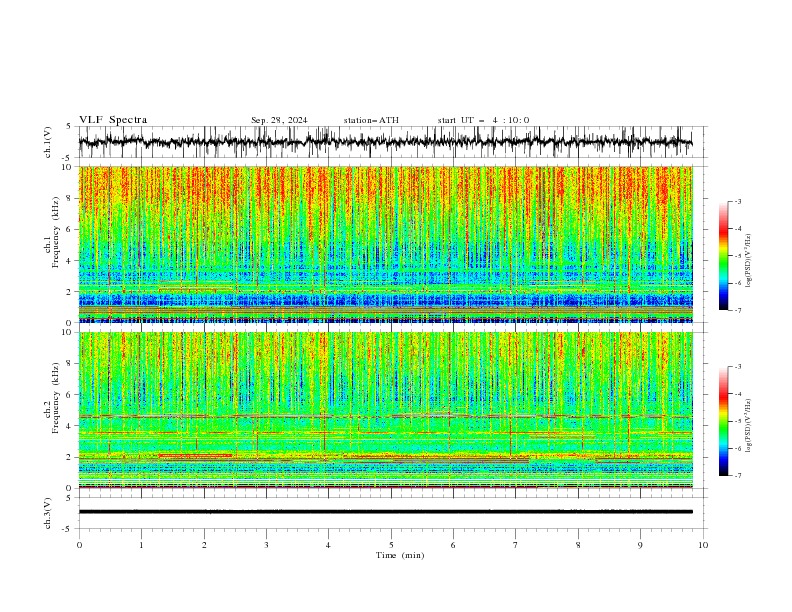Image resolution: width=792 pixels, height=612 pixels.
Task: Click the "-5" label on ch.1 color bar
Action: point(738,256)
